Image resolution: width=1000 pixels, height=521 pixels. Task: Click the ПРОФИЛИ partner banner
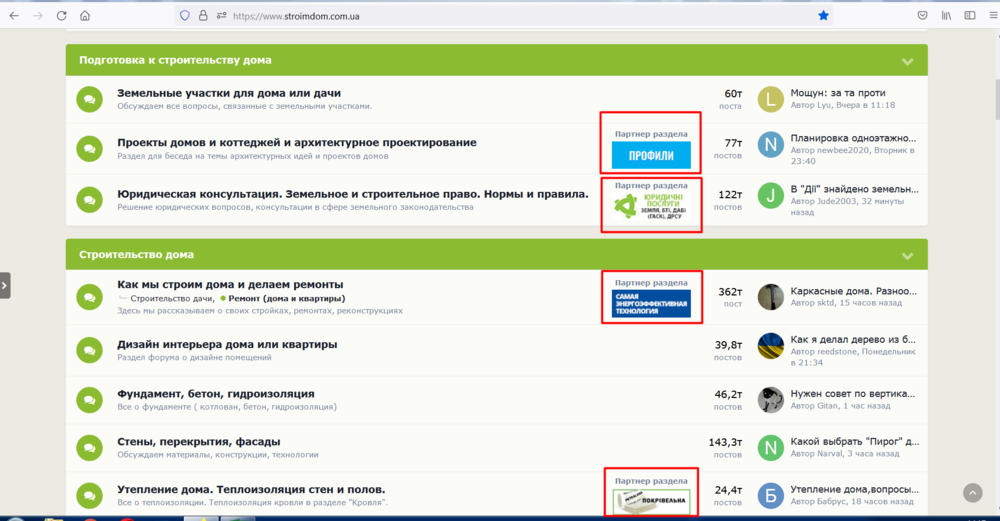651,156
